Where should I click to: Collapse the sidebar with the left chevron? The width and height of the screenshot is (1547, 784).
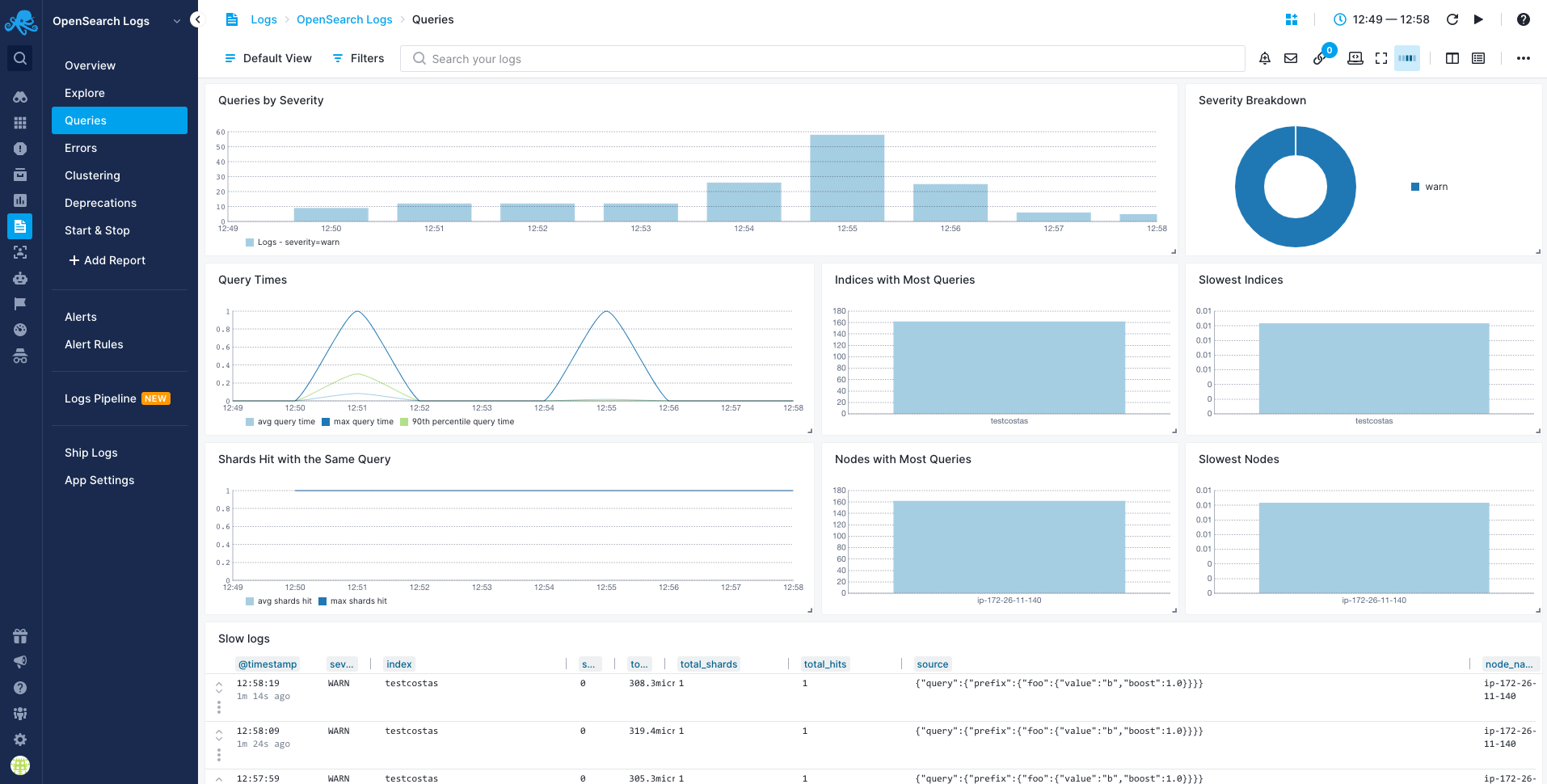click(196, 19)
